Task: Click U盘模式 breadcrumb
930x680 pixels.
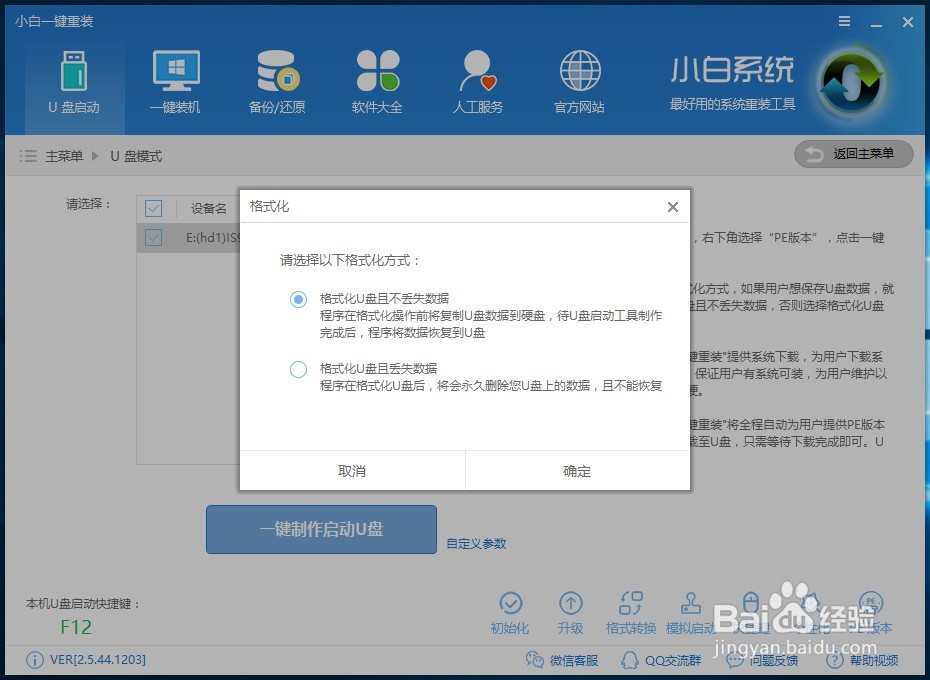Action: pyautogui.click(x=136, y=156)
